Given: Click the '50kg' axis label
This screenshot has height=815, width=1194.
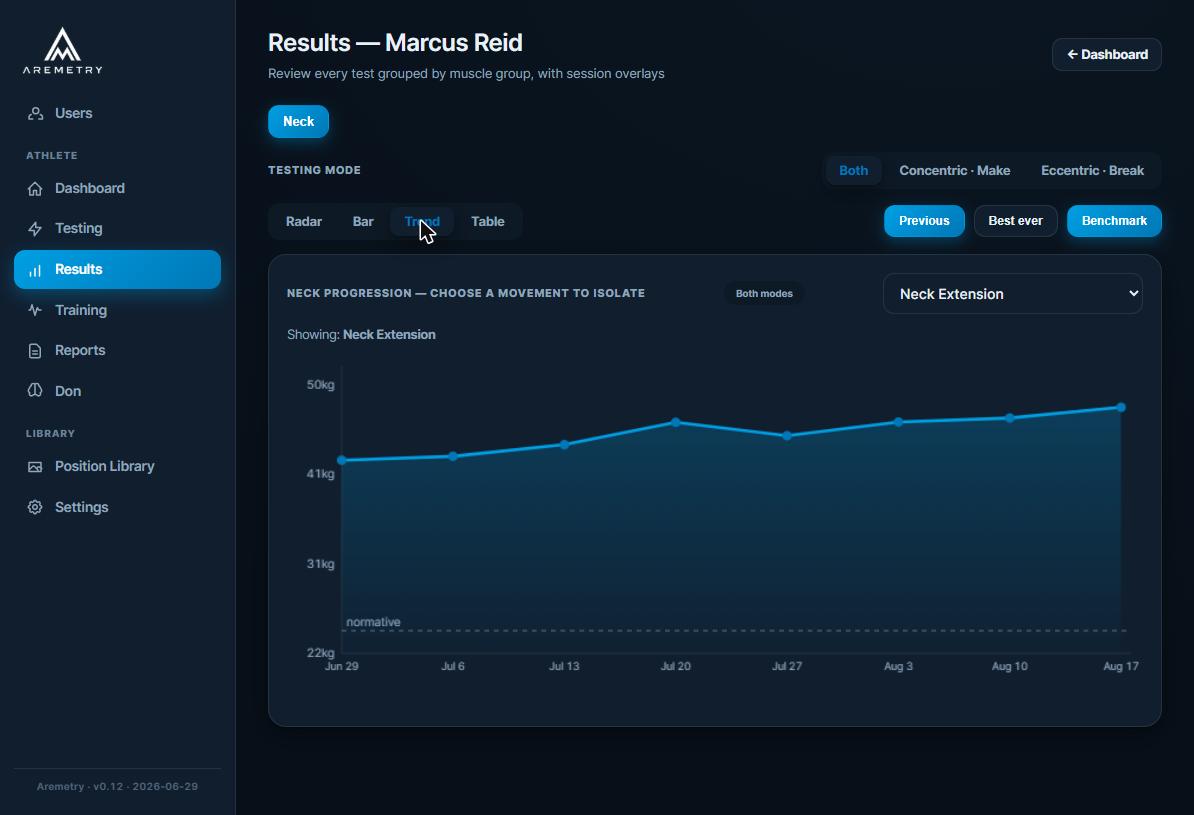Looking at the screenshot, I should (321, 385).
